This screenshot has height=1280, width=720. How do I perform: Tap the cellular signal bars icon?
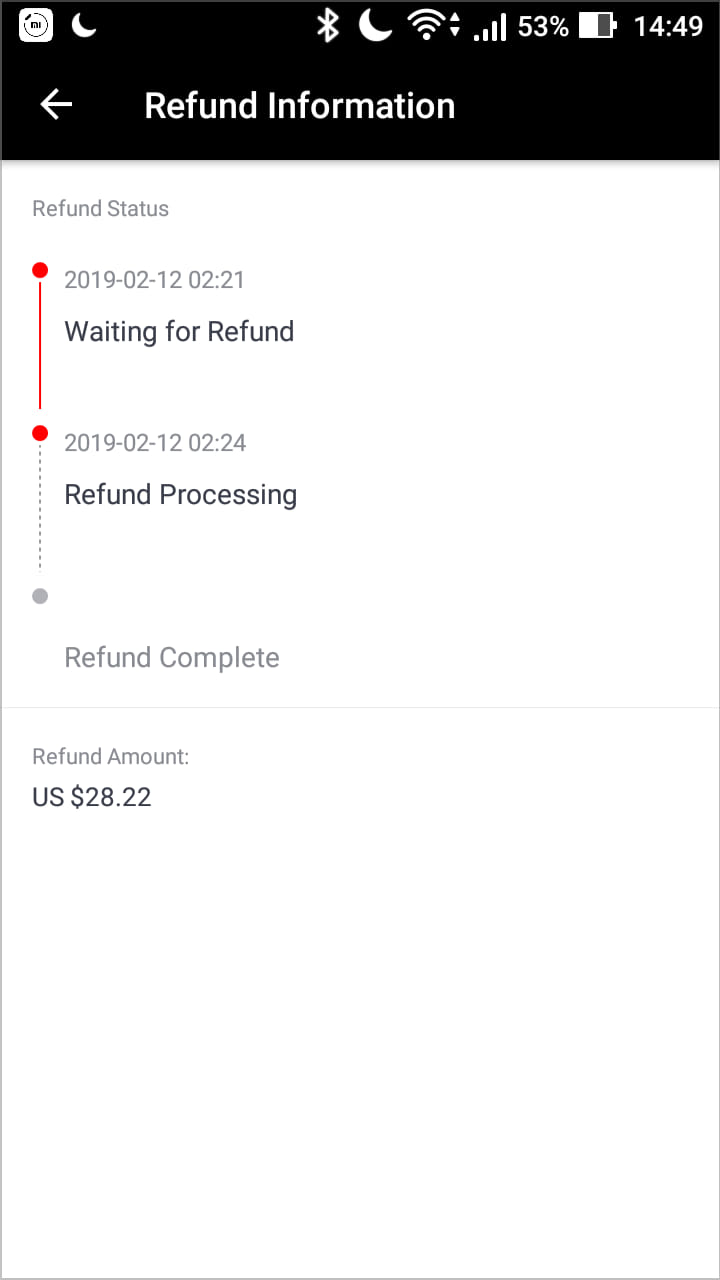490,27
